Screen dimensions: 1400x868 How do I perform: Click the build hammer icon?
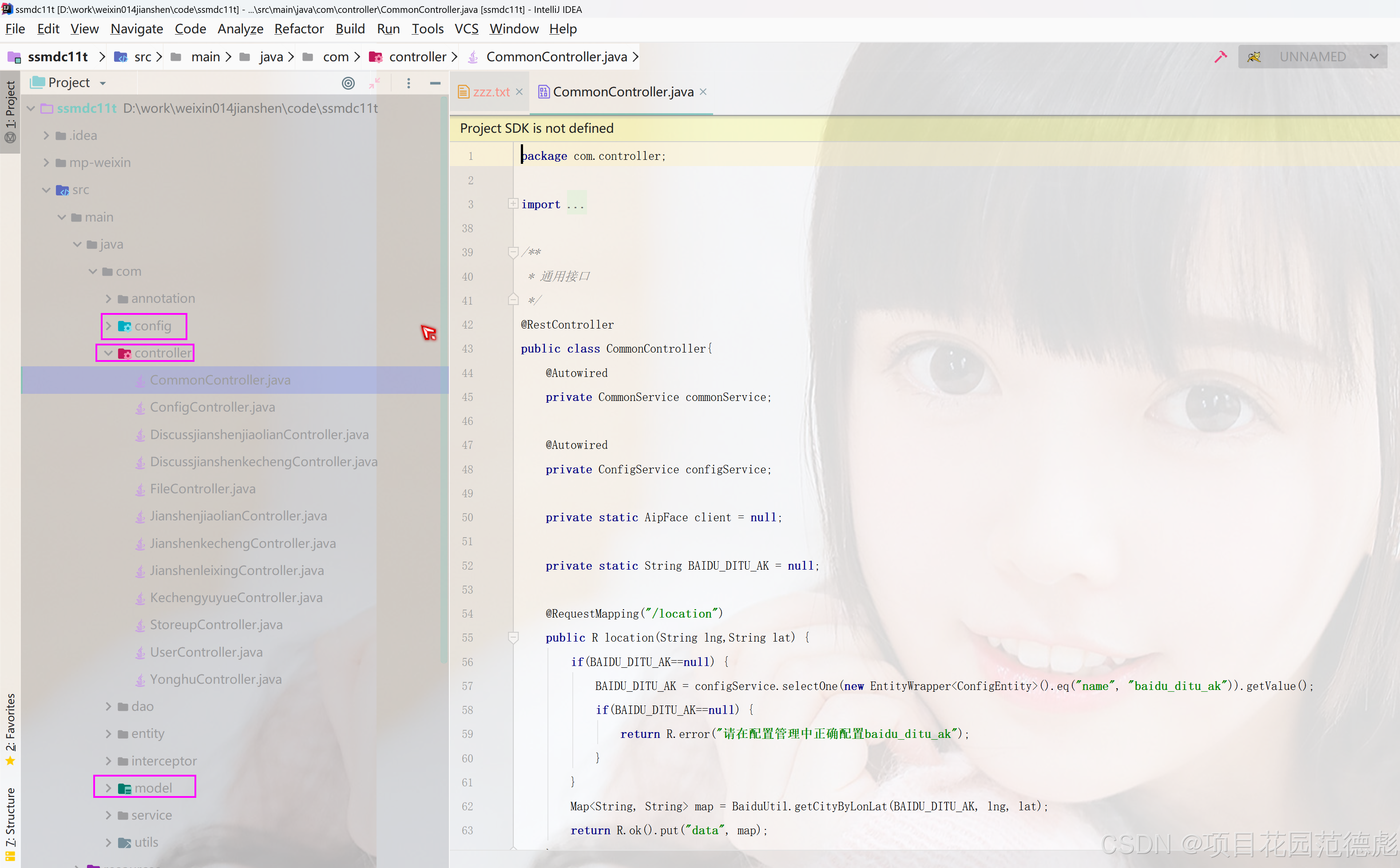[x=1220, y=57]
